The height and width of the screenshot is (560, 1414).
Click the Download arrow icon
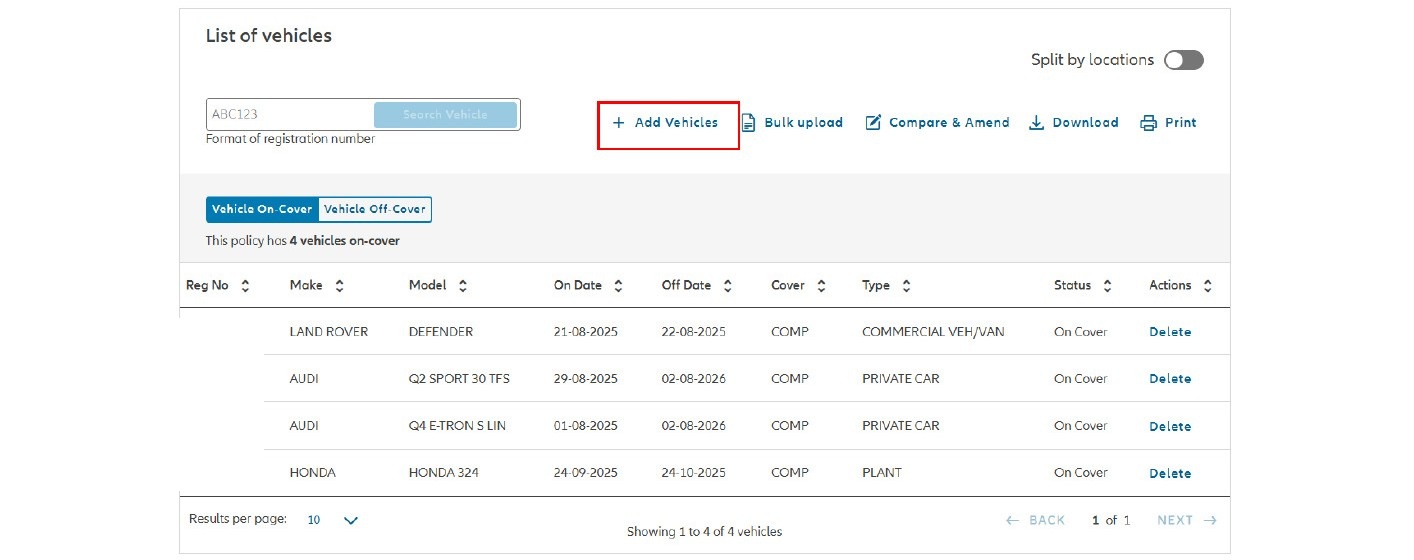(1037, 123)
